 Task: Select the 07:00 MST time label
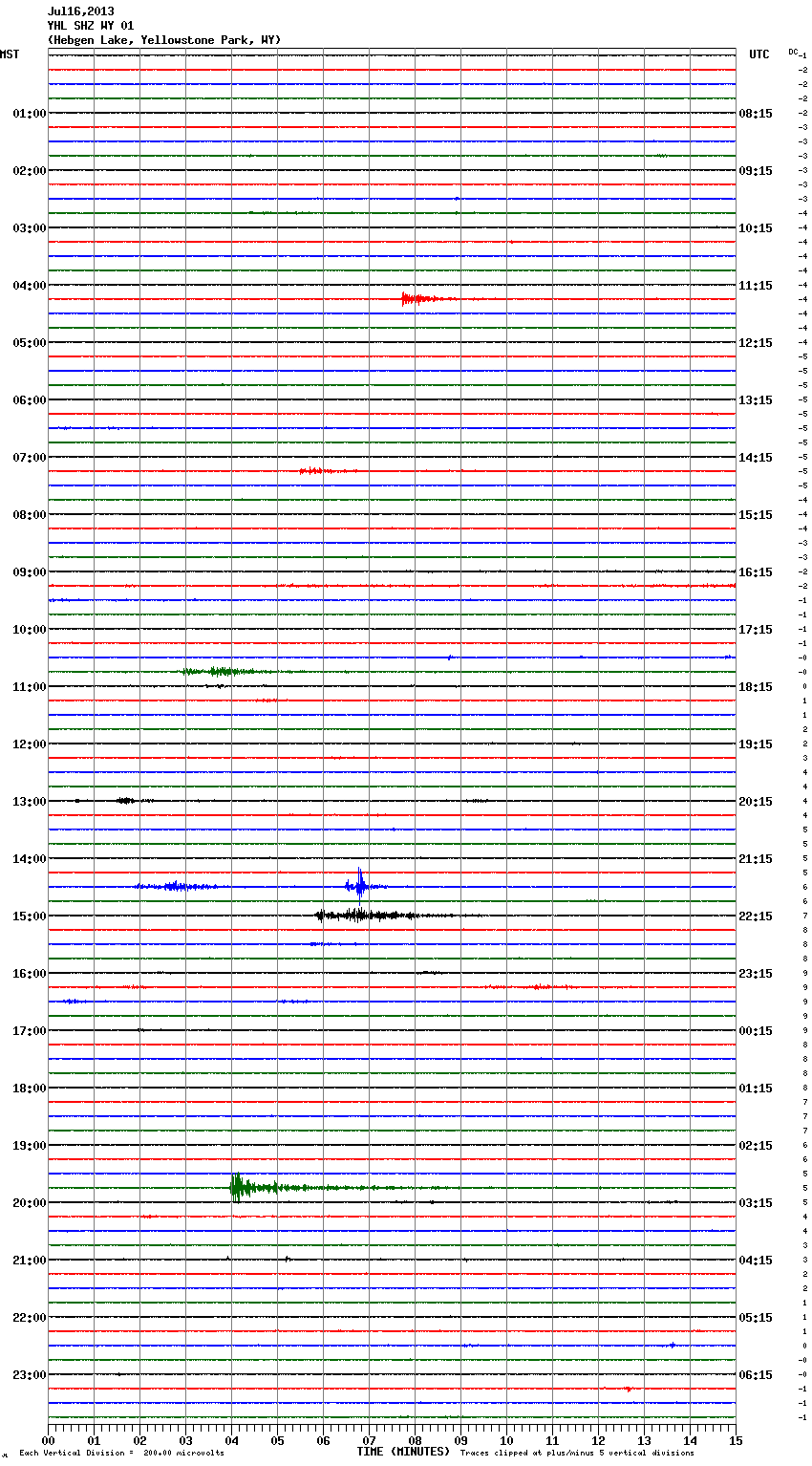30,458
